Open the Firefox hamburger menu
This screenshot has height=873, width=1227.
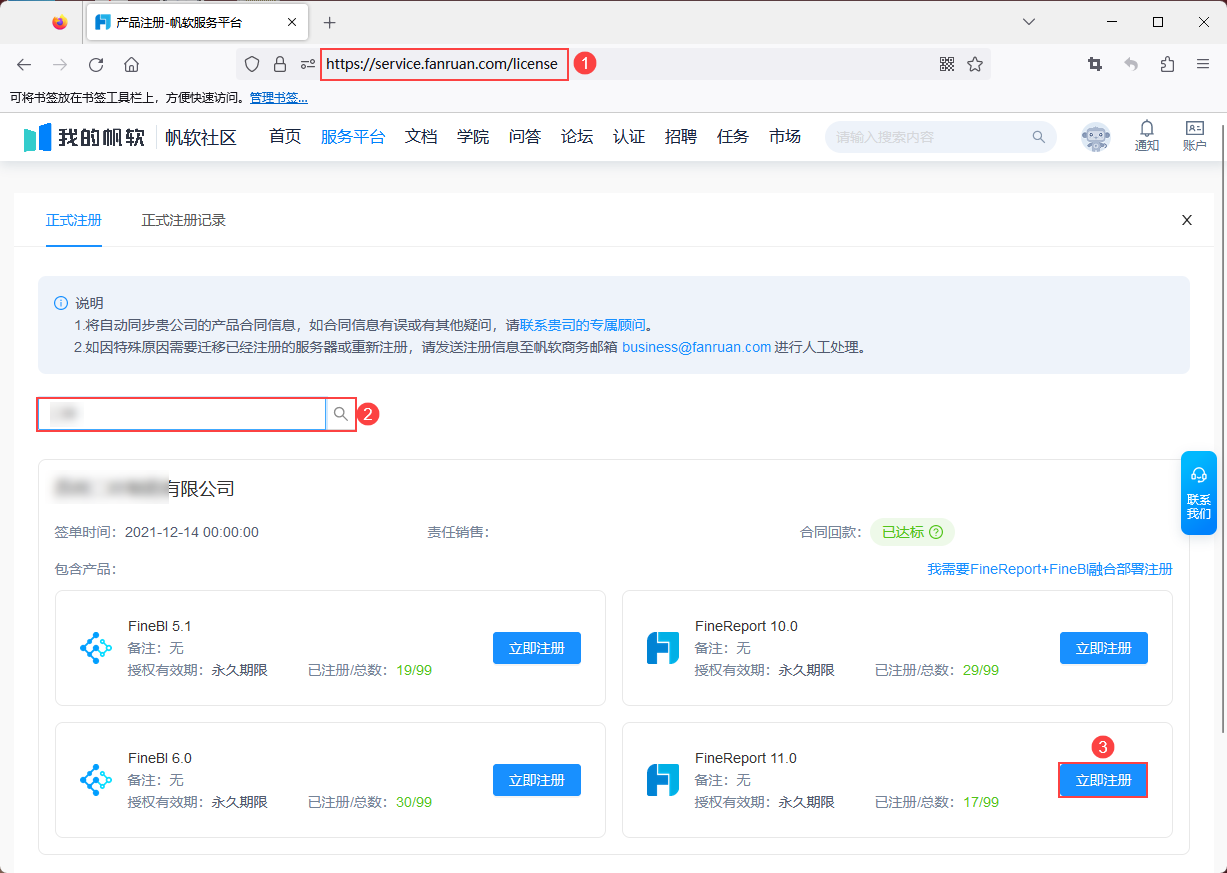click(x=1203, y=64)
